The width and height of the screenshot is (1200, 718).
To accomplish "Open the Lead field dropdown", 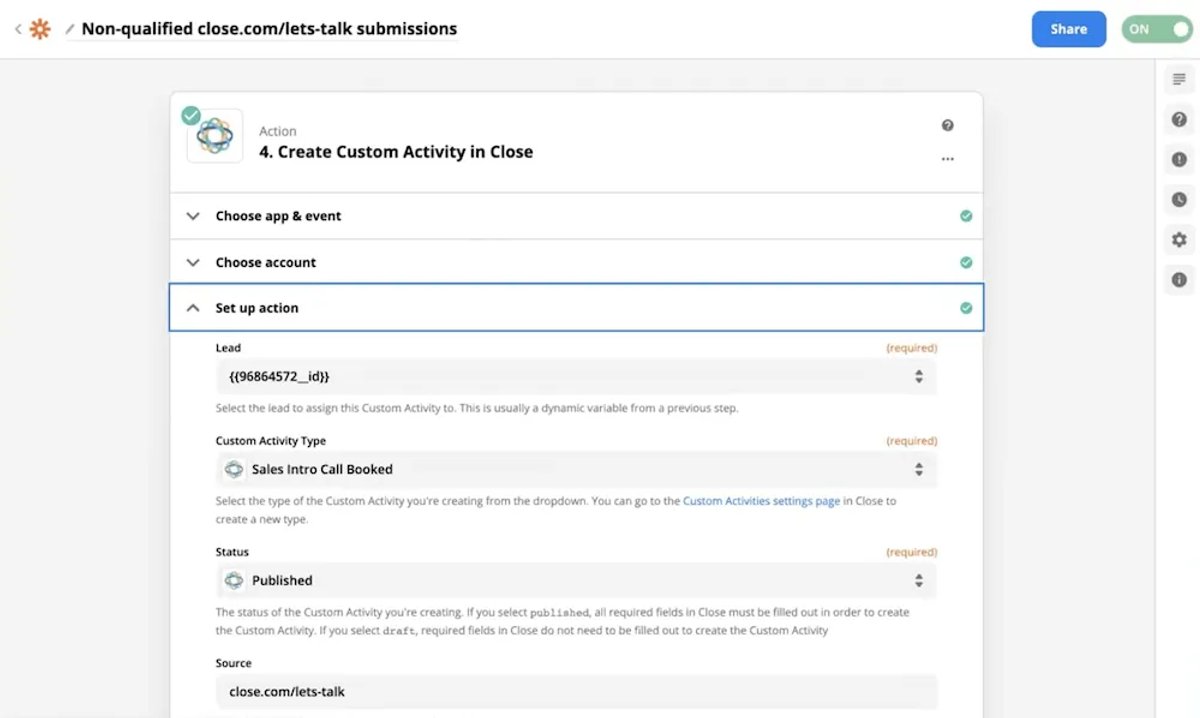I will [x=577, y=376].
